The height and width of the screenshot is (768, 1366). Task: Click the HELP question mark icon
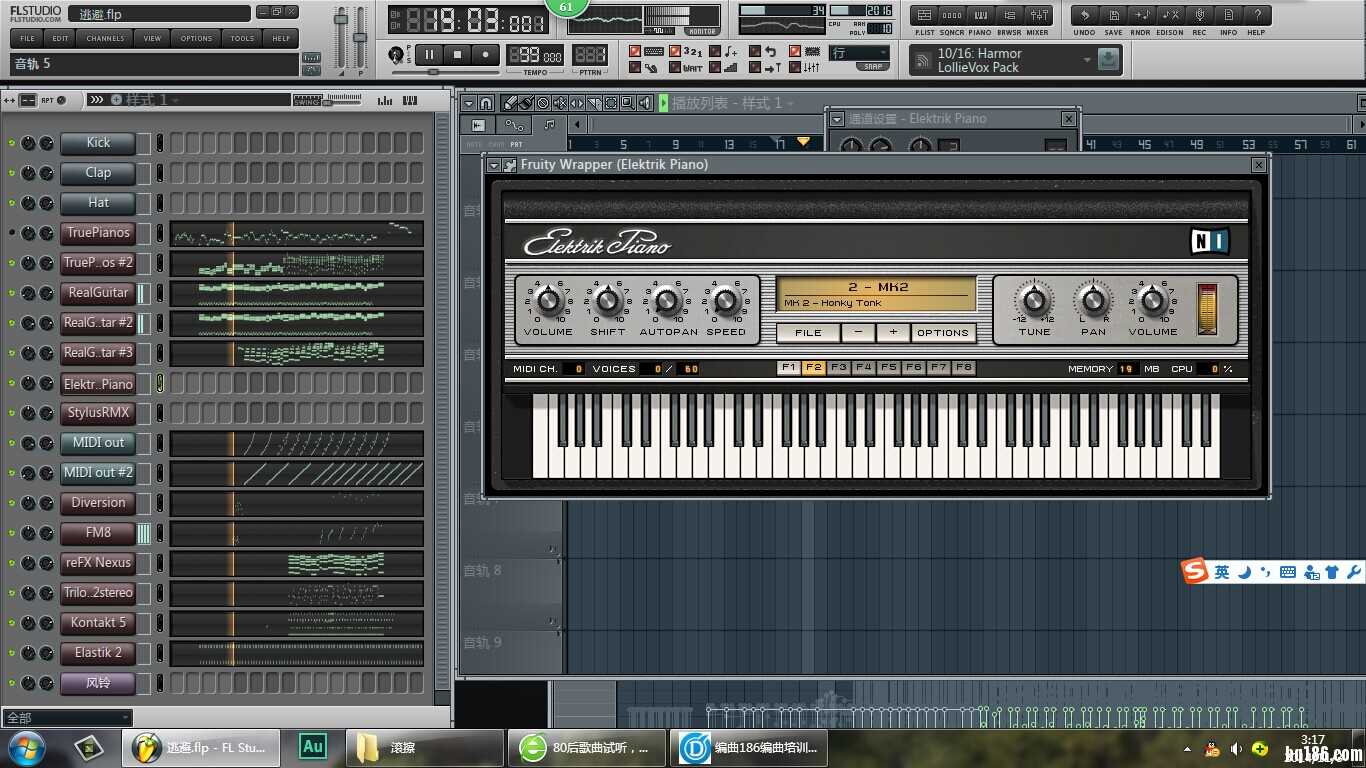(1257, 15)
